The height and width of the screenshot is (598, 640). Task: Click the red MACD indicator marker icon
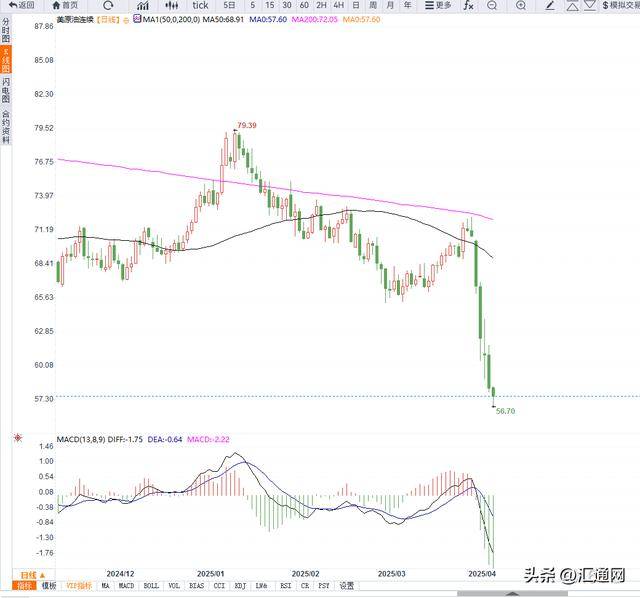coord(17,438)
